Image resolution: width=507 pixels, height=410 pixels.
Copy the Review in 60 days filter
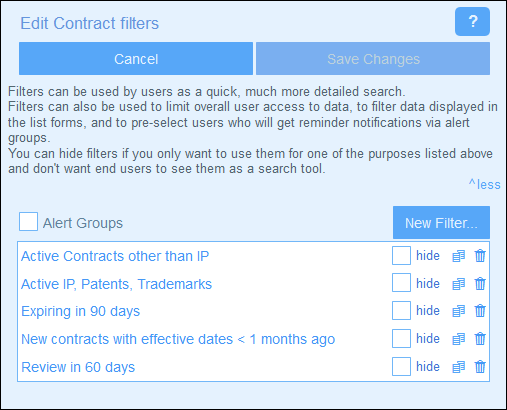[458, 367]
